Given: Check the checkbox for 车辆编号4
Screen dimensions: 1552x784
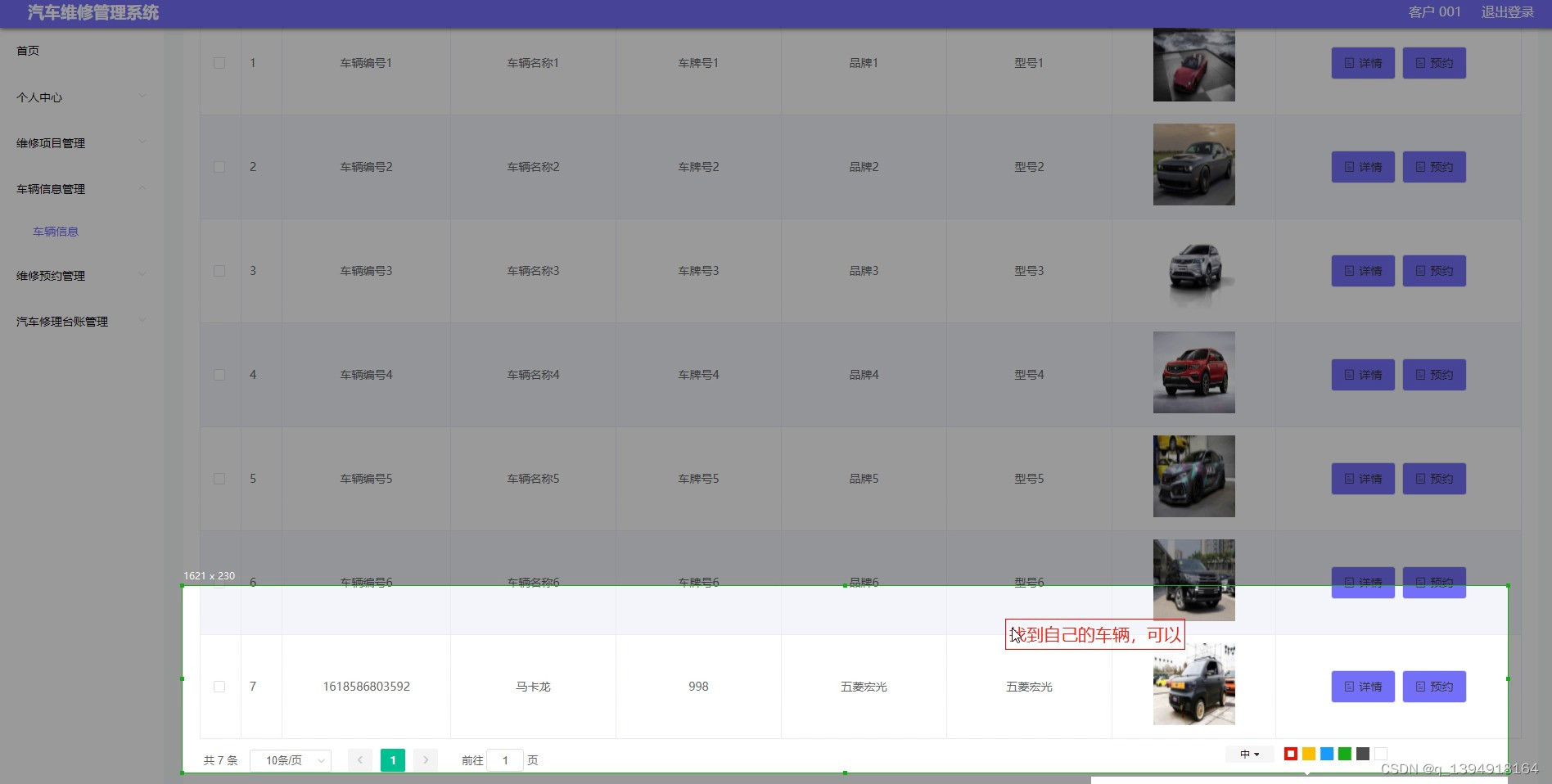Looking at the screenshot, I should tap(219, 374).
